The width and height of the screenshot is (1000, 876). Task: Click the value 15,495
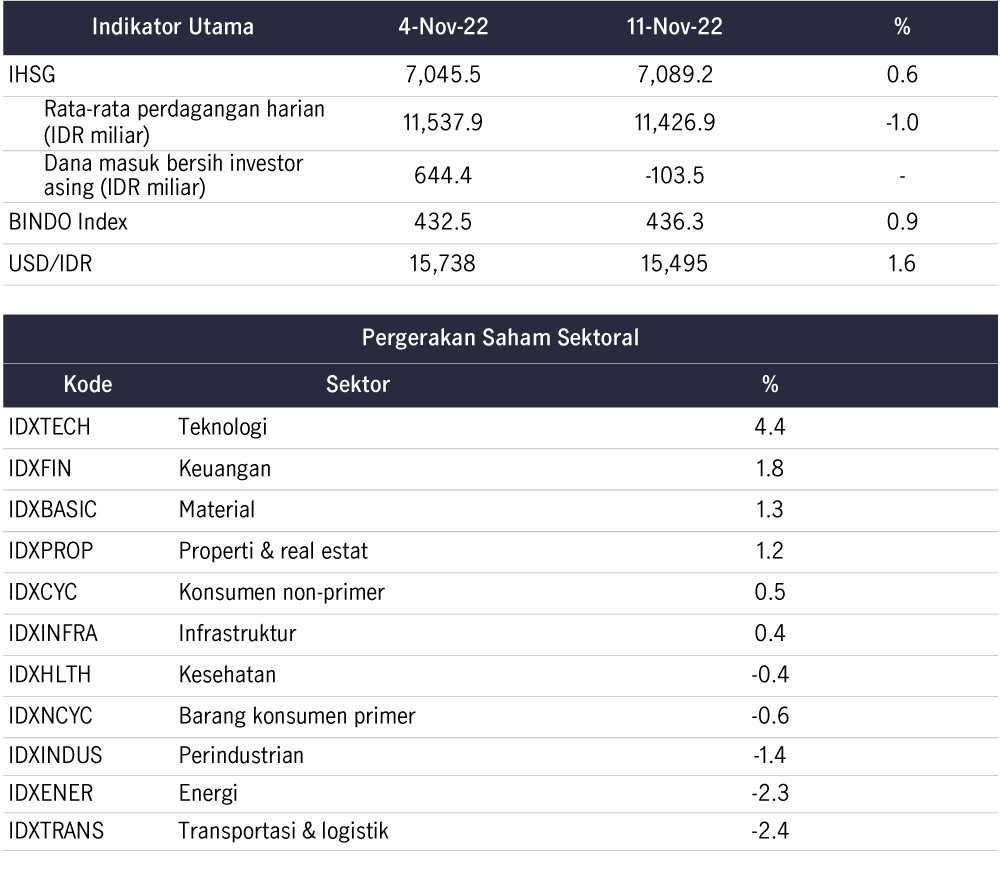coord(675,264)
